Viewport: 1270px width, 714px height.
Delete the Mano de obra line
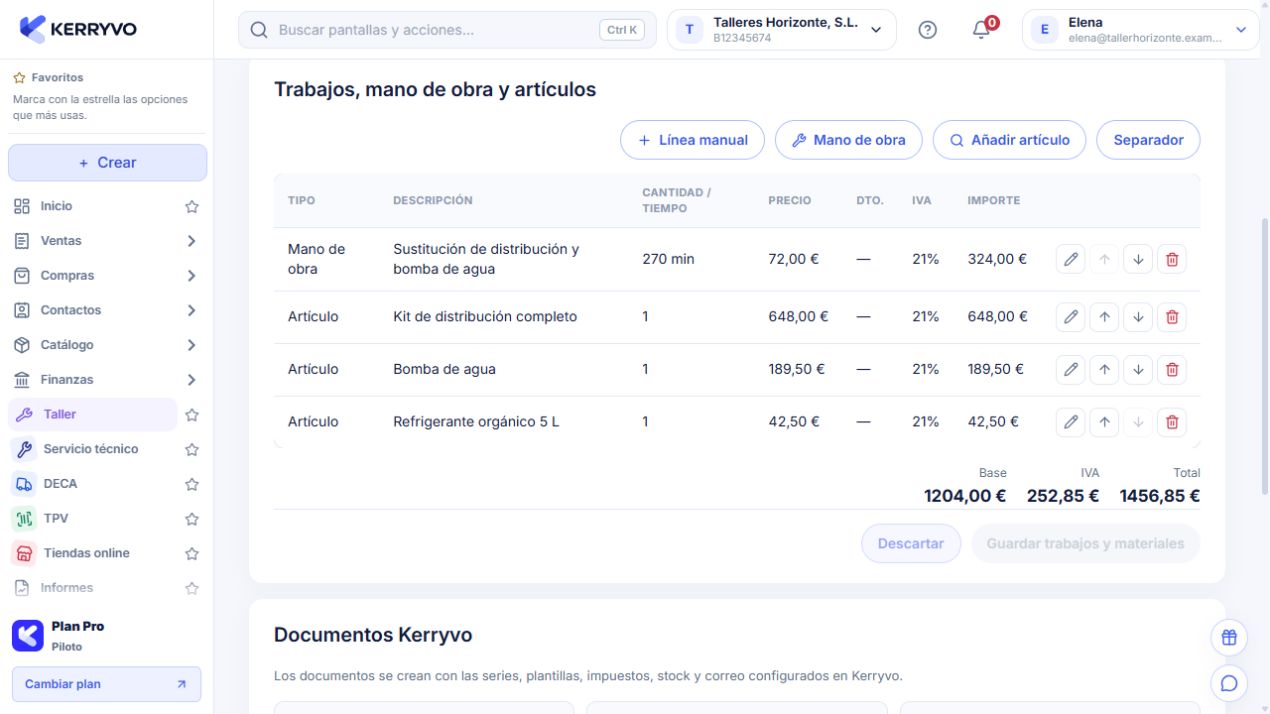pyautogui.click(x=1172, y=259)
